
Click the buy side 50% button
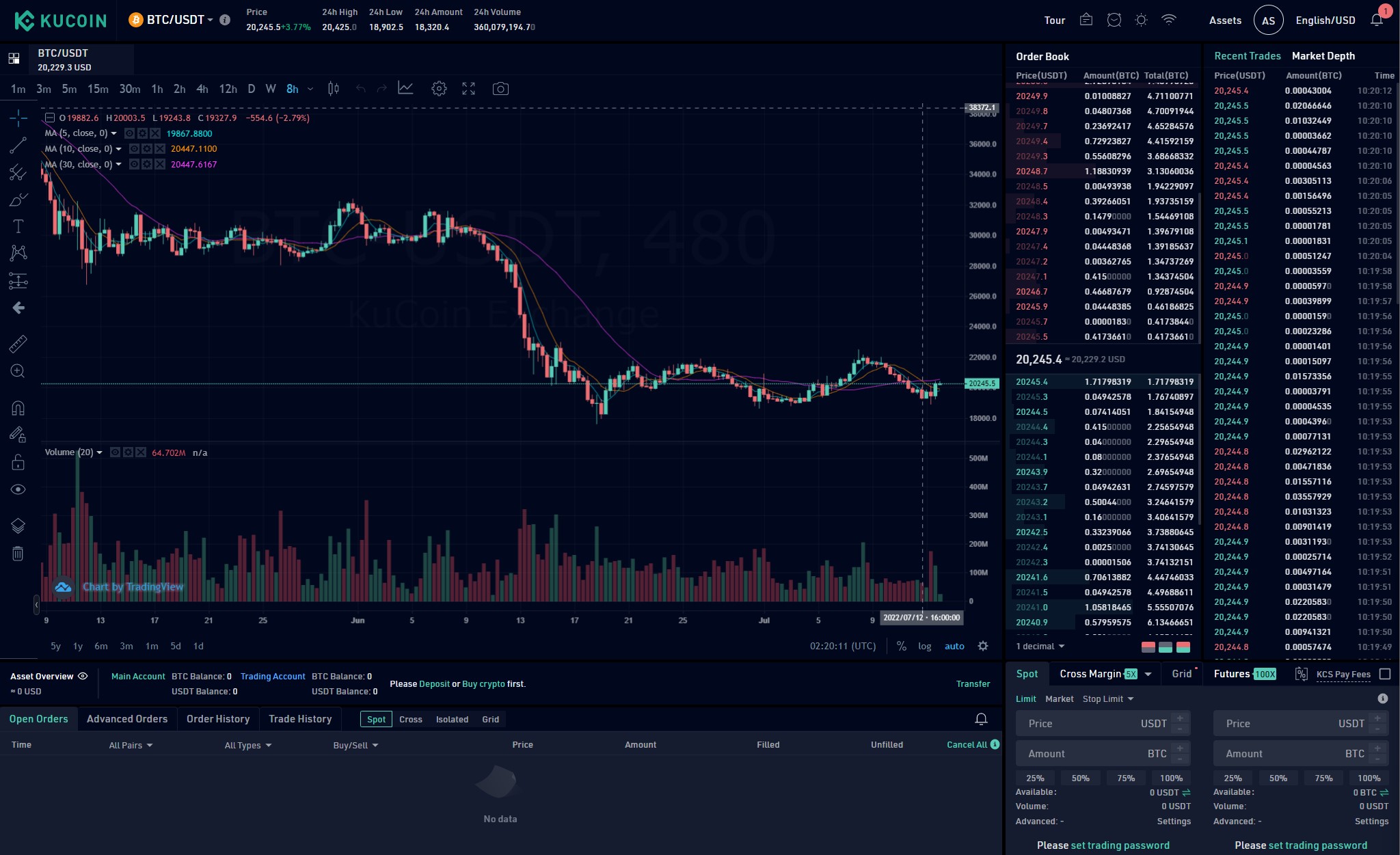click(1080, 778)
